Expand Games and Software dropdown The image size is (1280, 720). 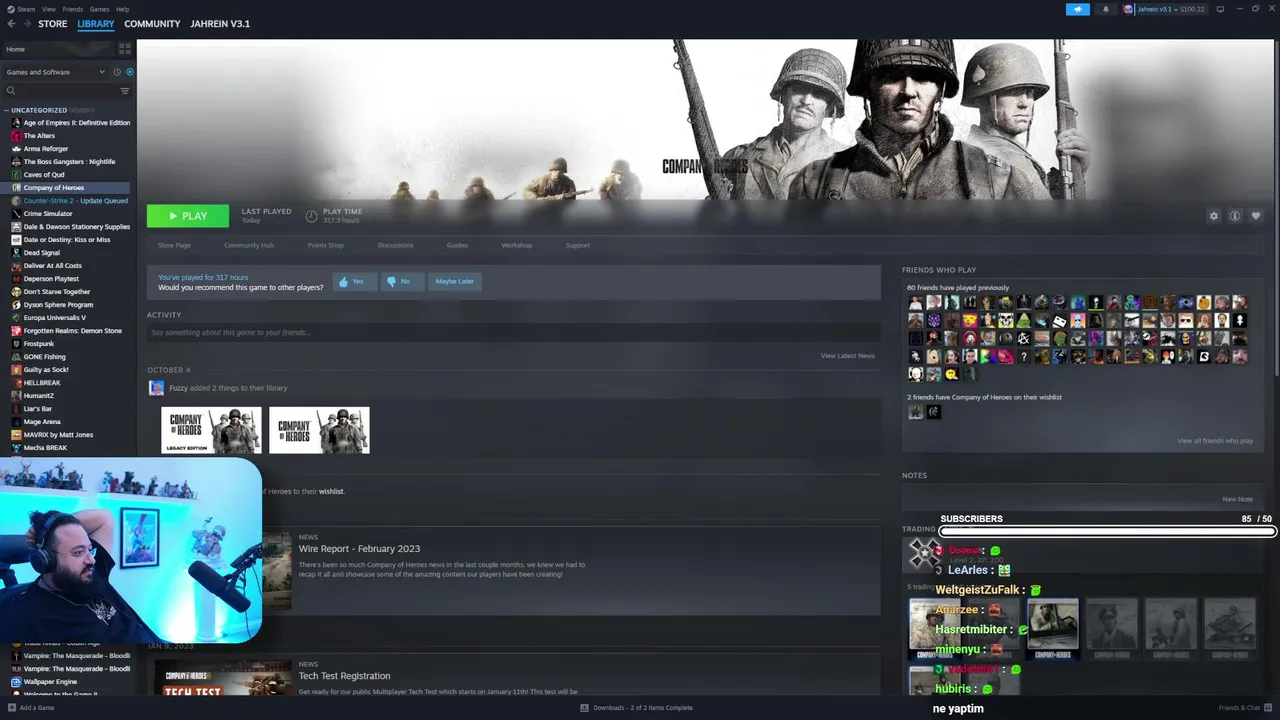click(x=55, y=72)
